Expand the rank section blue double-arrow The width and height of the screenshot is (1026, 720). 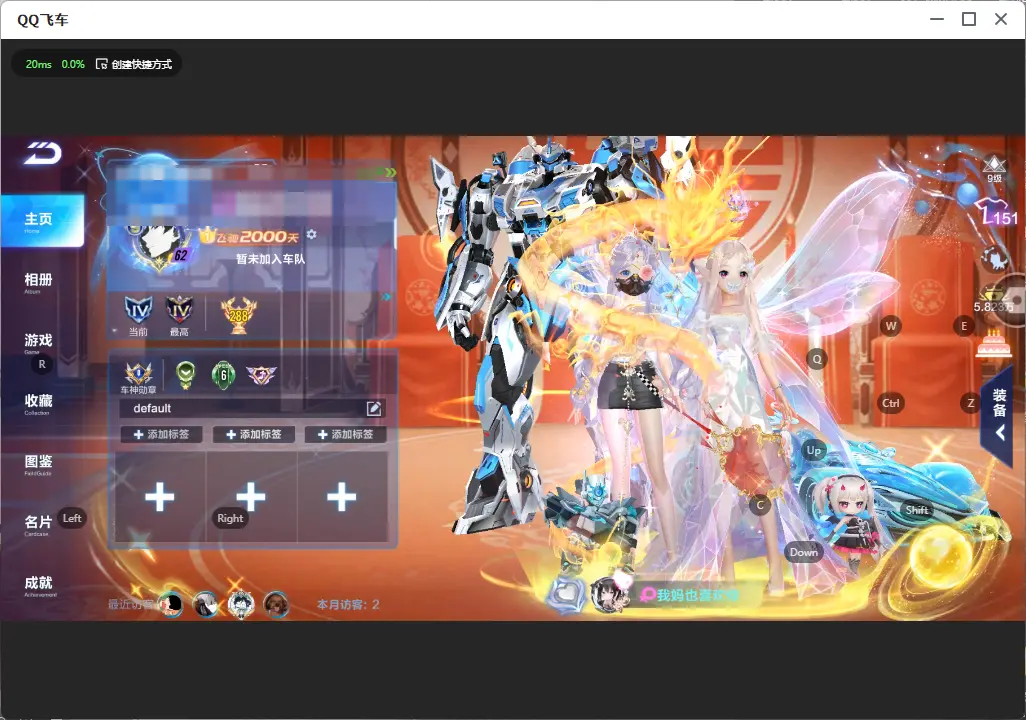tap(386, 297)
